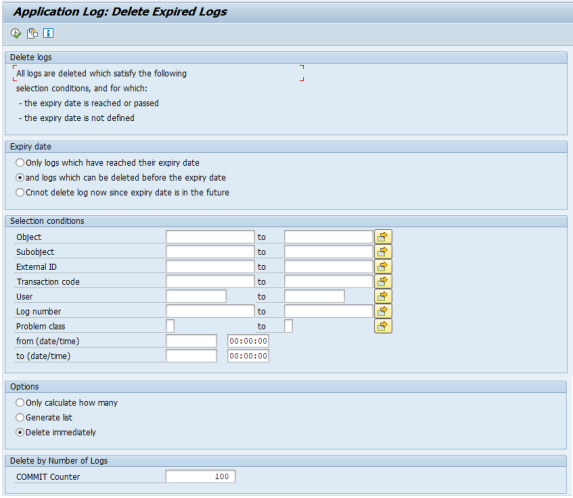Open multiple selection for Object

[x=383, y=237]
